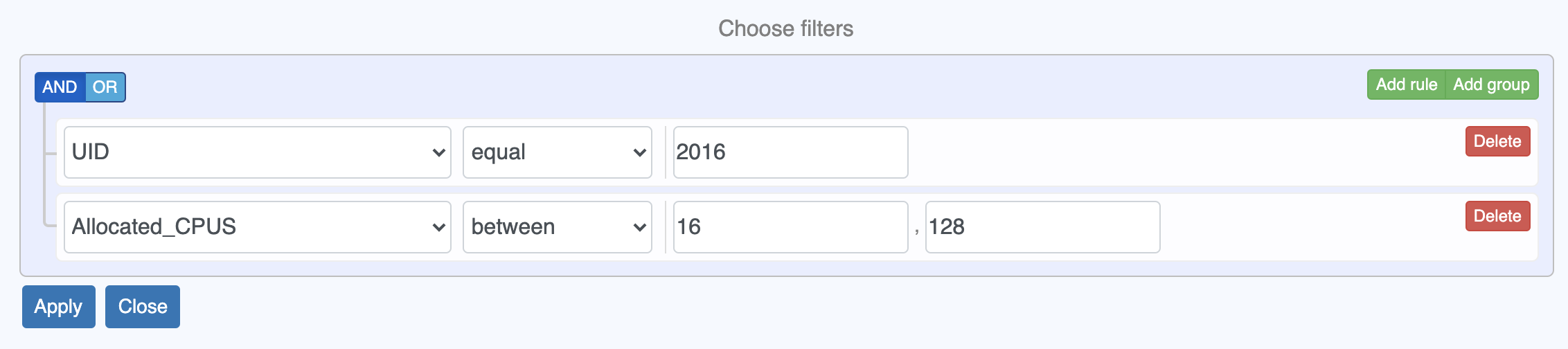The image size is (1568, 349).
Task: Delete the Allocated_CPUS between rule
Action: (1497, 216)
